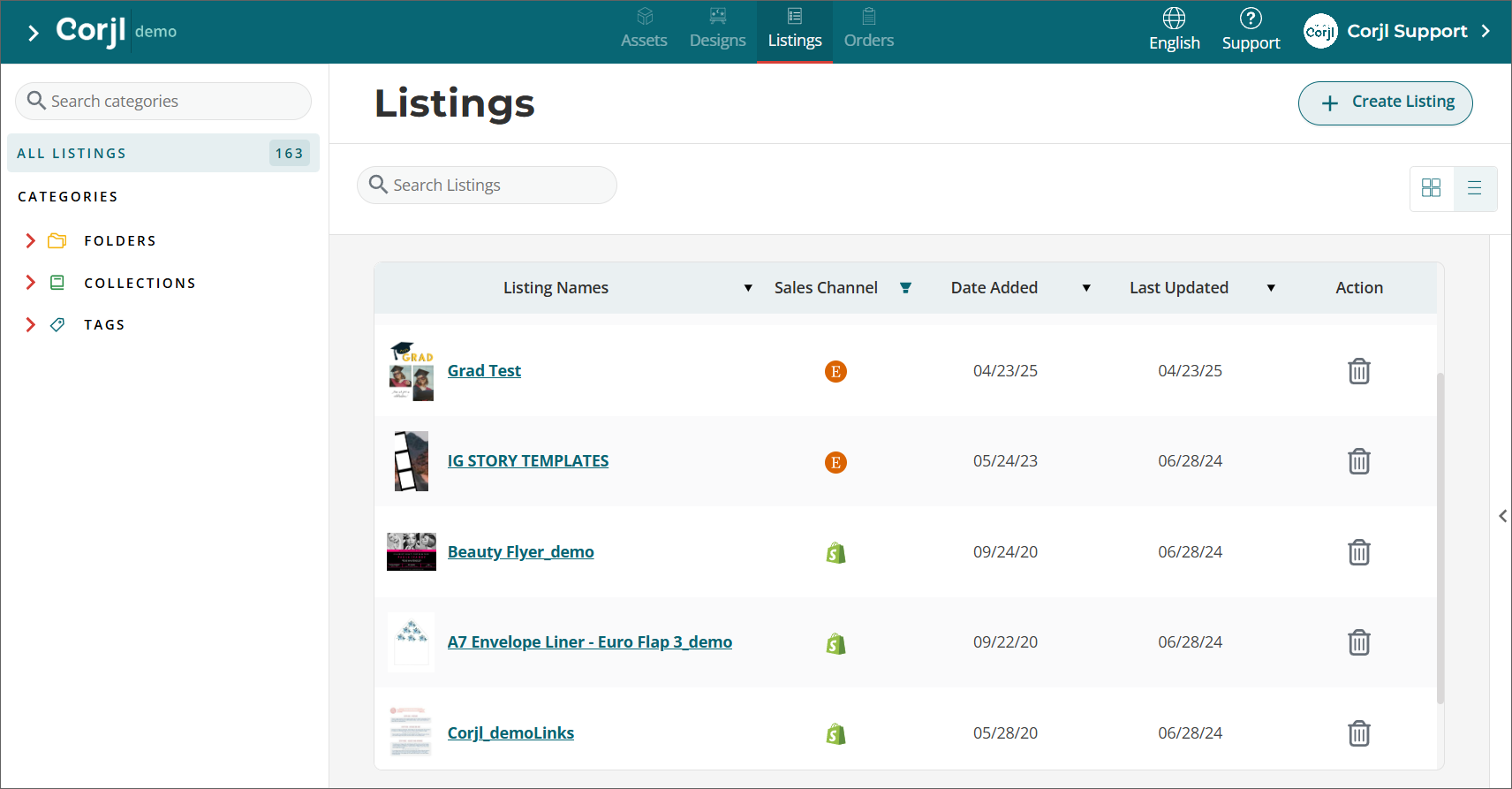This screenshot has width=1512, height=789.
Task: Switch to grid view
Action: click(1431, 187)
